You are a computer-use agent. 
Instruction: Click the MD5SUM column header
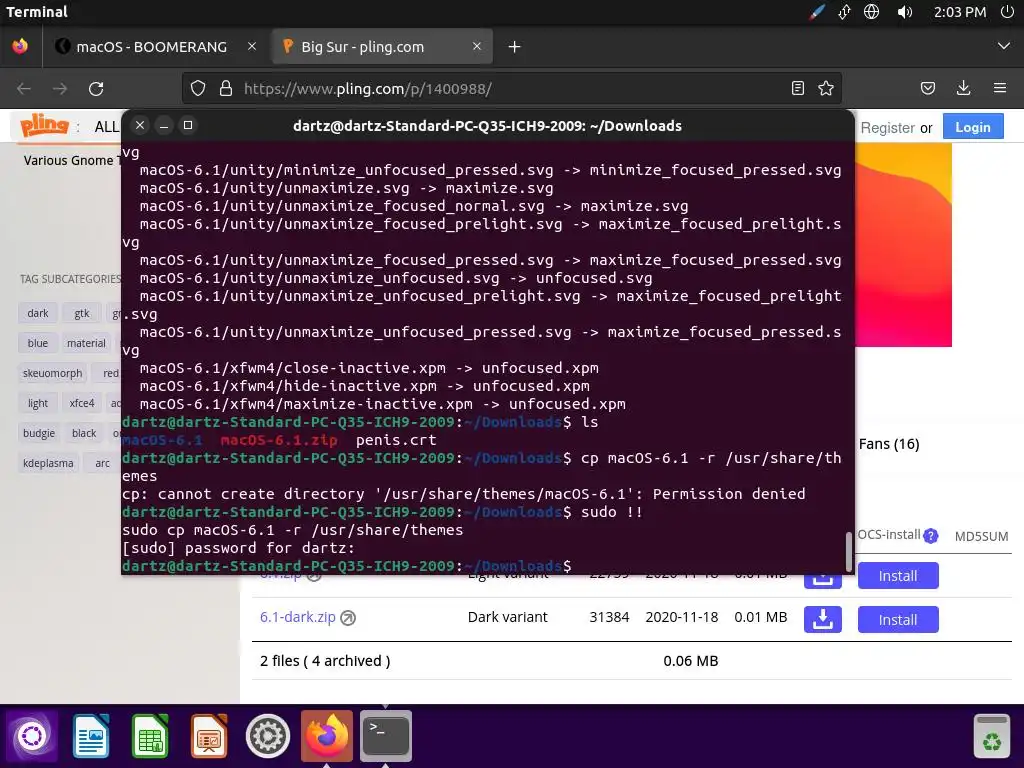click(x=982, y=537)
